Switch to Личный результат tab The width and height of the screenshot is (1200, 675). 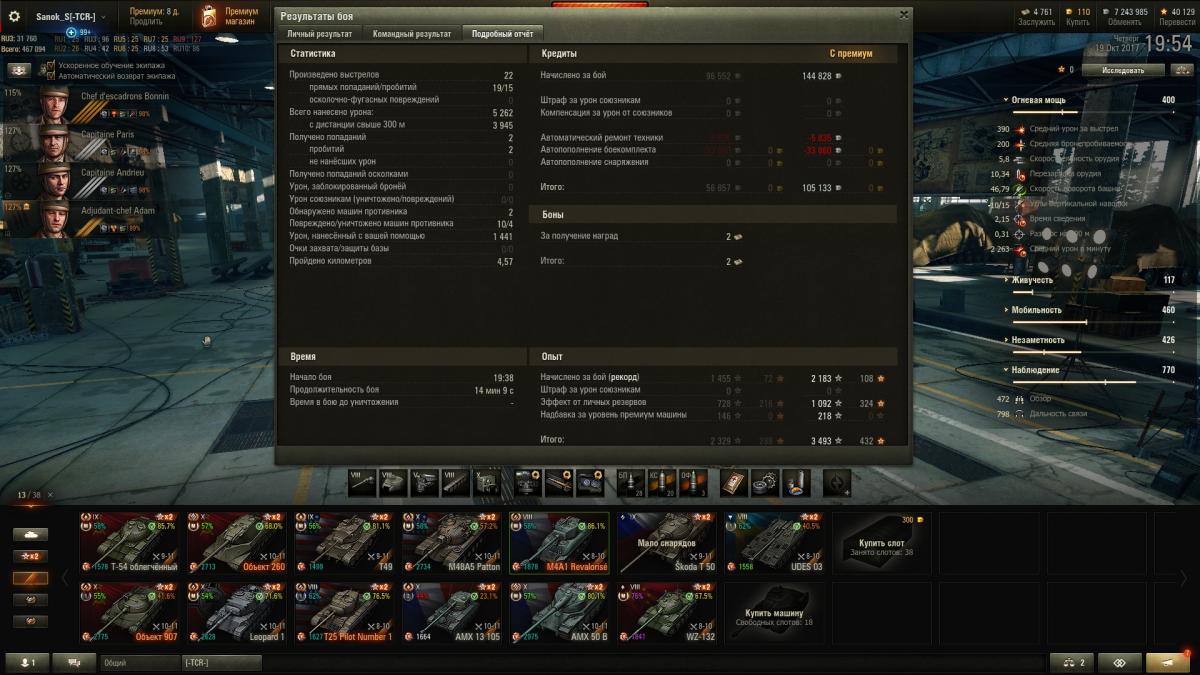[320, 33]
